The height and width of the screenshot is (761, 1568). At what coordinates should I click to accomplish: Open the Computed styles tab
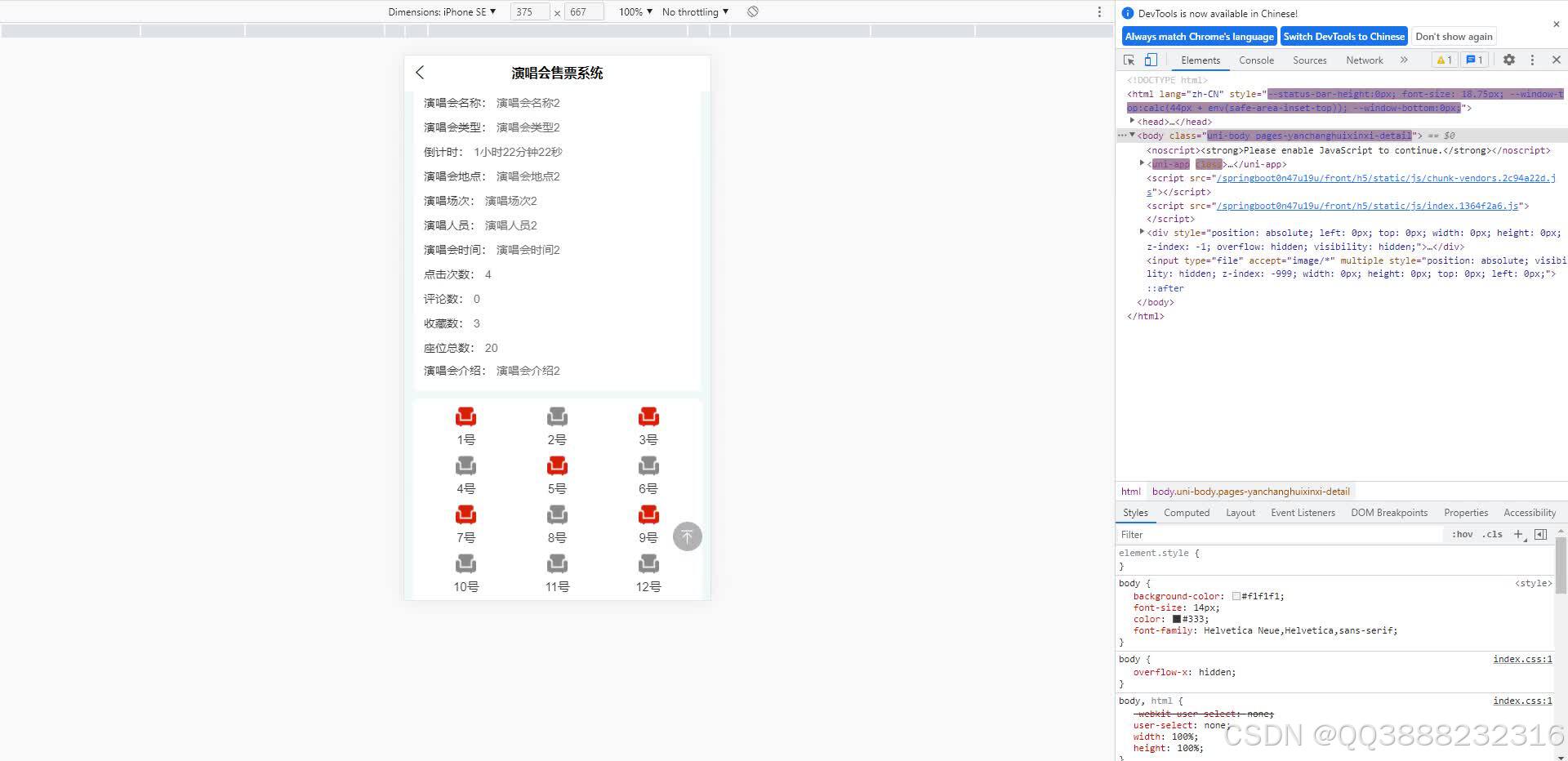[x=1187, y=513]
